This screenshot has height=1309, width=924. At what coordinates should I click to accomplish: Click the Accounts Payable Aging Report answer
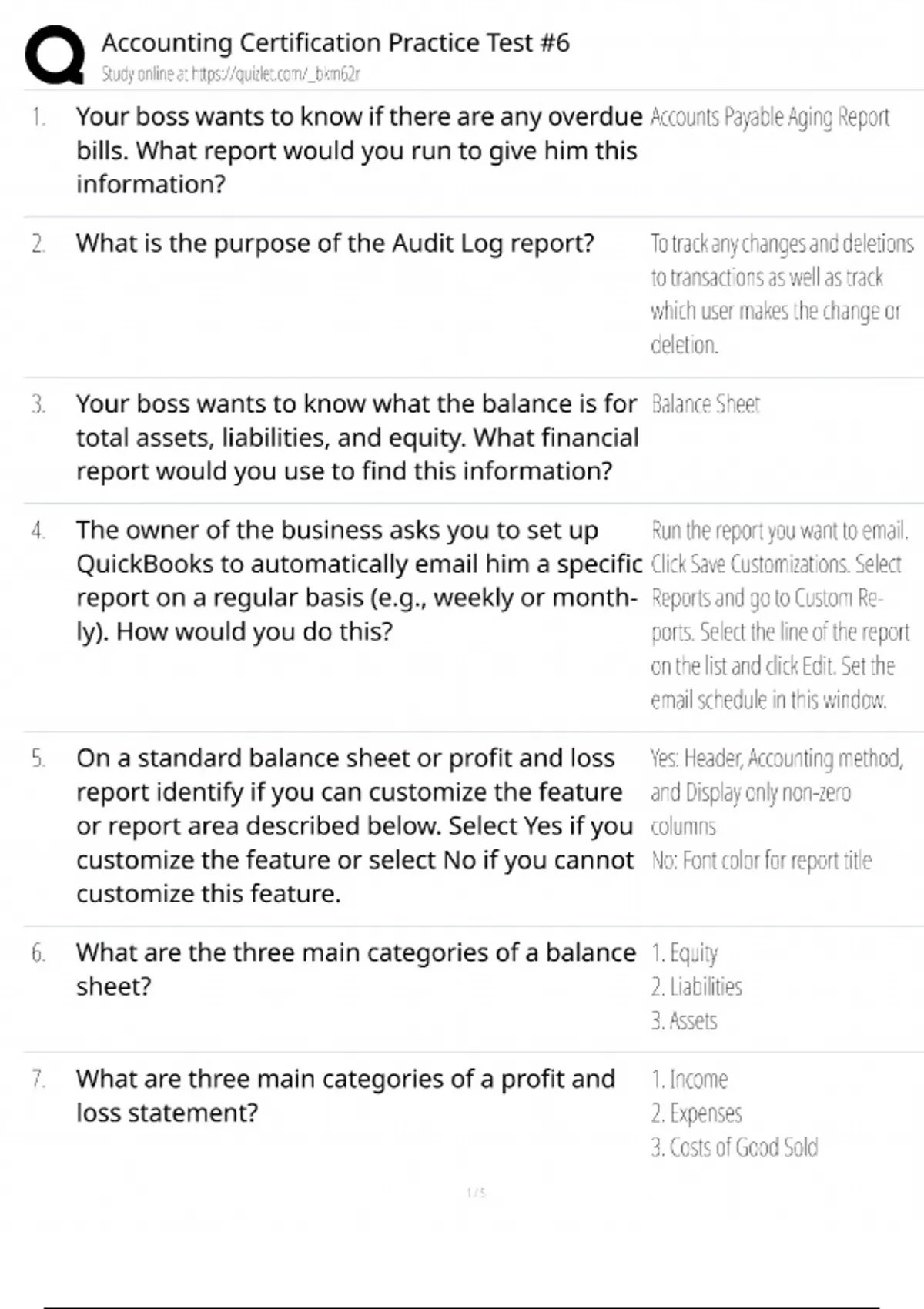click(769, 118)
